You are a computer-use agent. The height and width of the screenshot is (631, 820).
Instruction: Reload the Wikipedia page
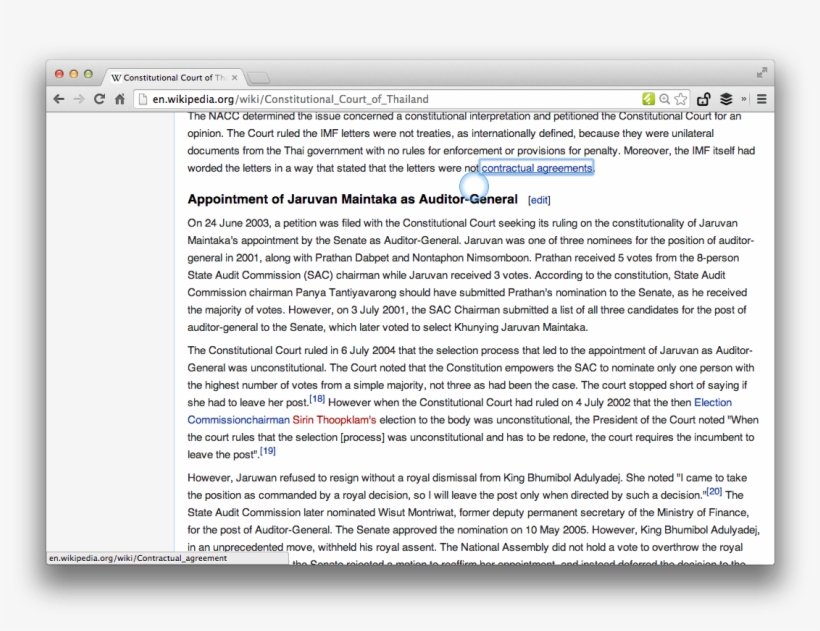[99, 99]
